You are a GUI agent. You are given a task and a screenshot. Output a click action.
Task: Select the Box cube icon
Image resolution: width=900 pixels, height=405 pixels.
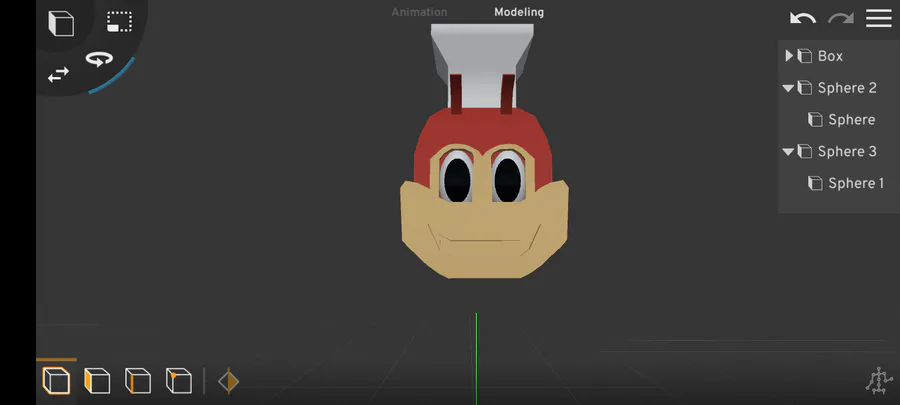(805, 56)
